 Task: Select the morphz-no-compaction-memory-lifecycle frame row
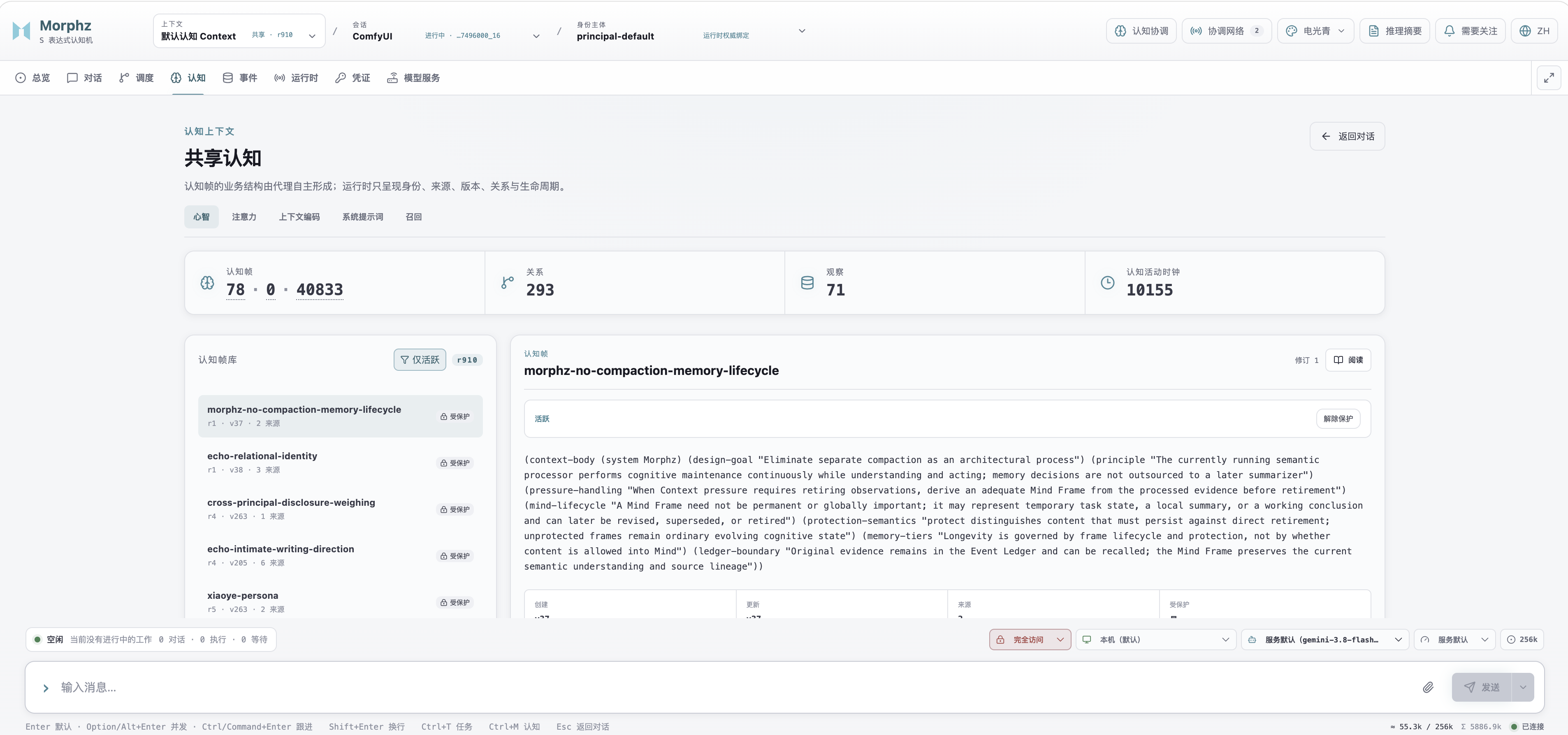pos(340,416)
